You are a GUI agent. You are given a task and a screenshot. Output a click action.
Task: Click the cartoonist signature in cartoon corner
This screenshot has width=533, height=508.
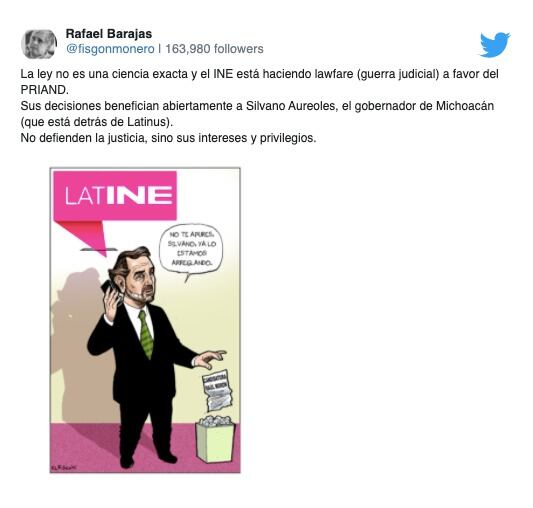[x=64, y=468]
